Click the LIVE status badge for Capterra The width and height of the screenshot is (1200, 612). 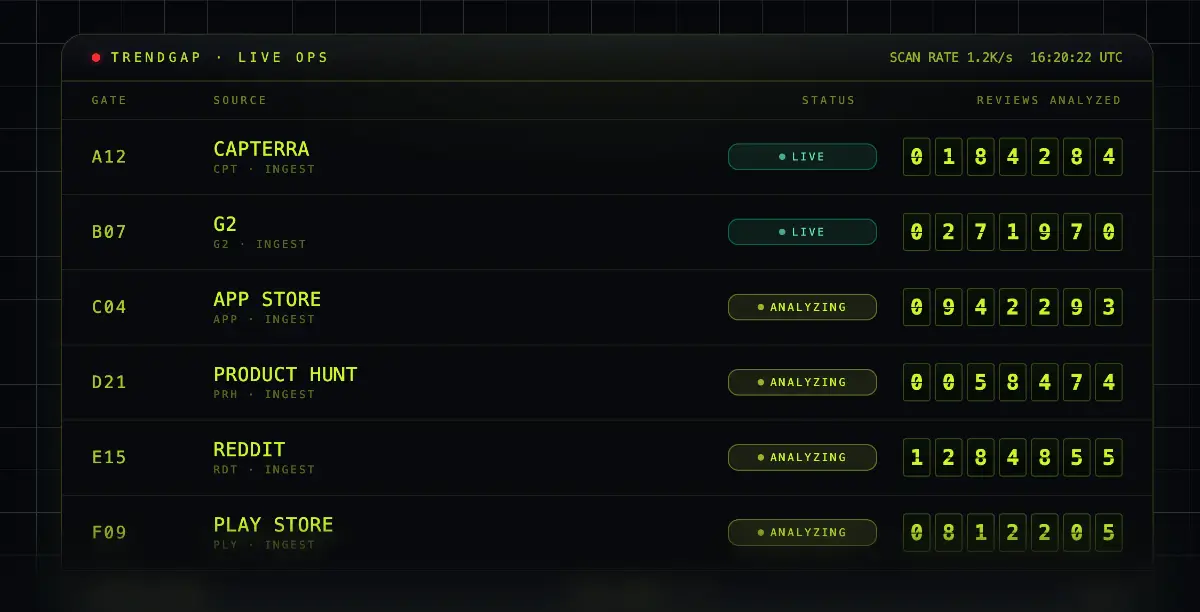(802, 157)
